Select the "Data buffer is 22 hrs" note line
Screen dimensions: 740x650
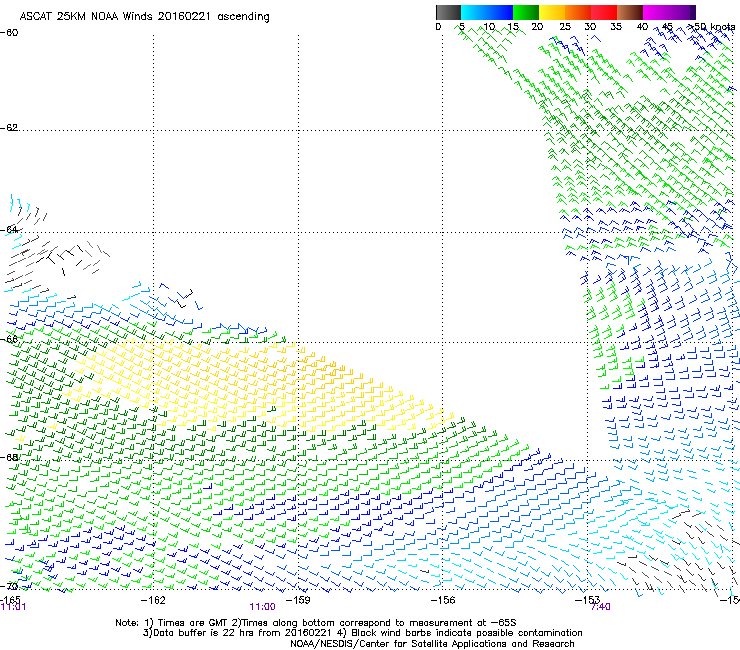(363, 633)
